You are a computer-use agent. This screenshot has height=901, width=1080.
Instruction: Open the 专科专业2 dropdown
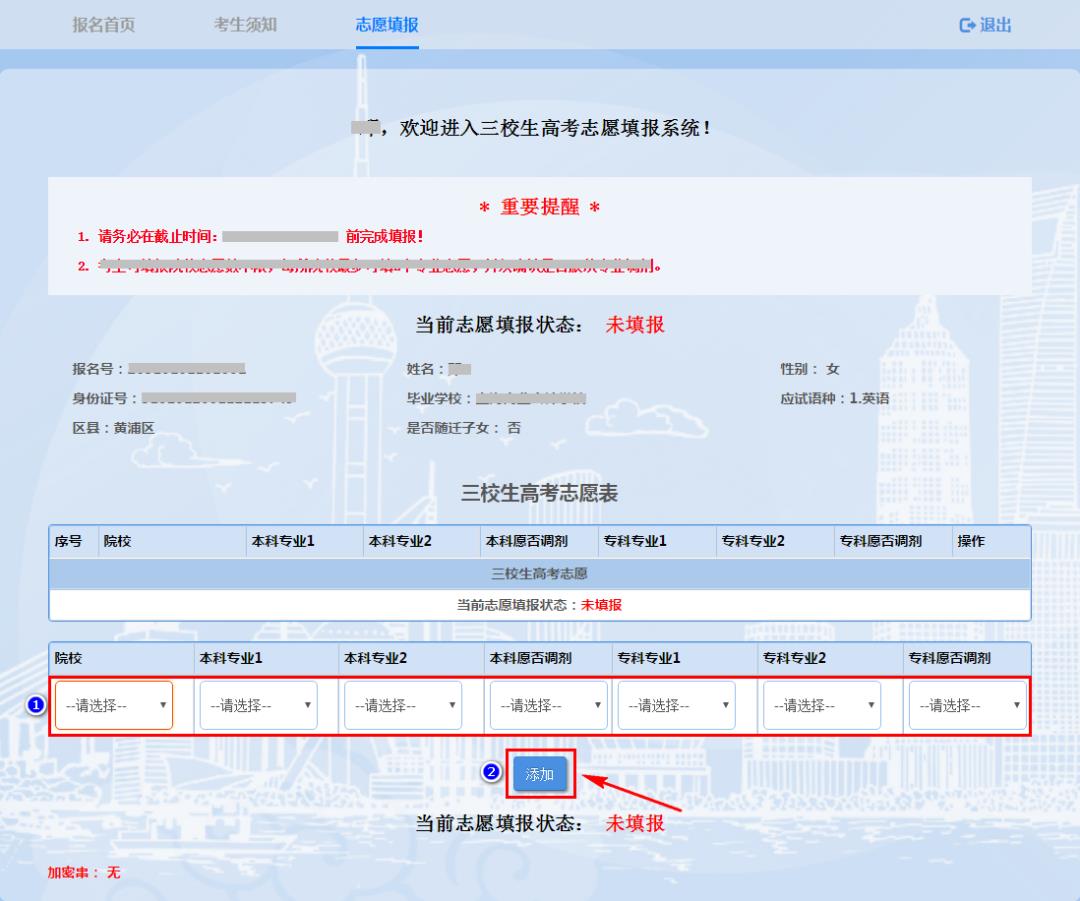(822, 705)
